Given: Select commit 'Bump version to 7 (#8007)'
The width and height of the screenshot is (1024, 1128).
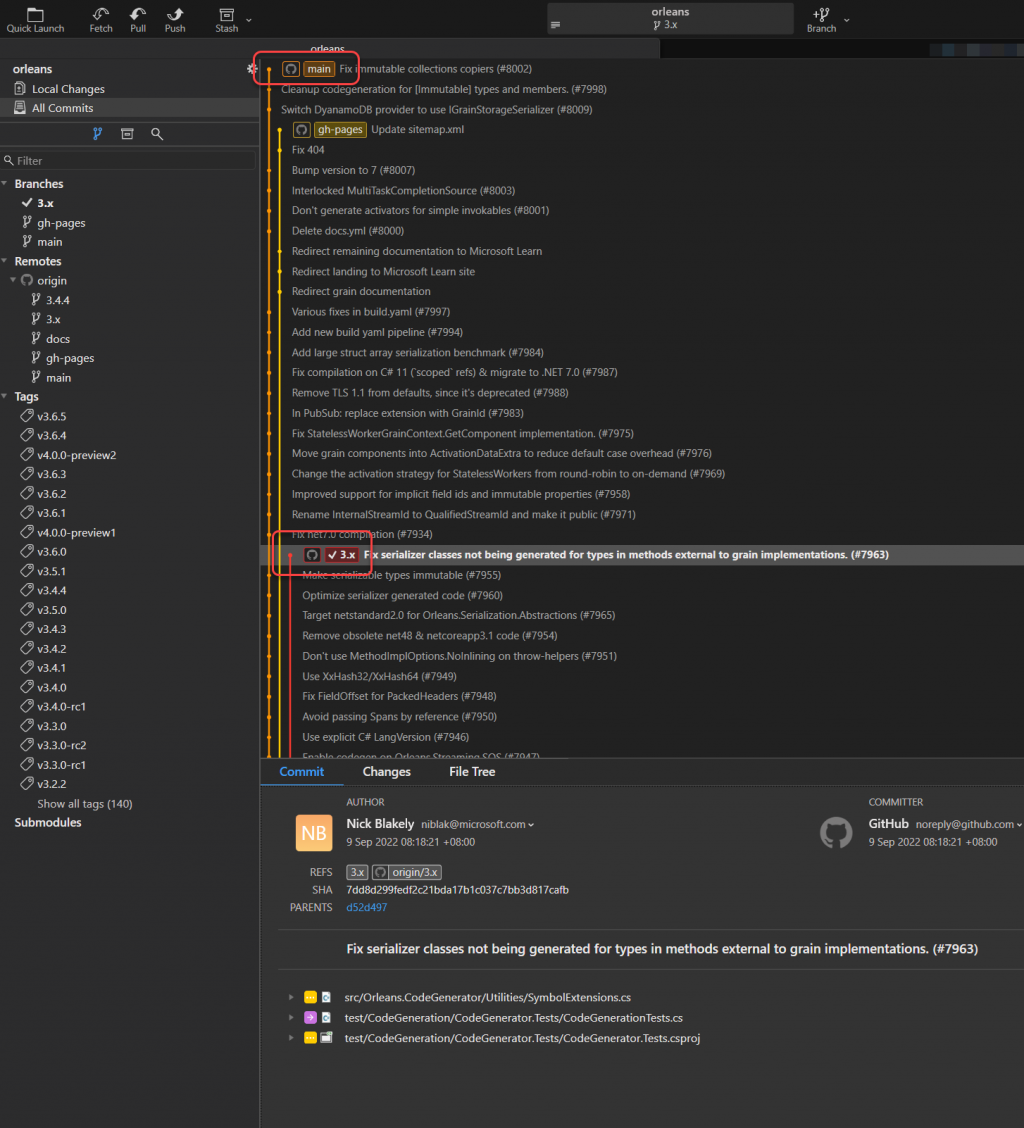Looking at the screenshot, I should coord(353,170).
